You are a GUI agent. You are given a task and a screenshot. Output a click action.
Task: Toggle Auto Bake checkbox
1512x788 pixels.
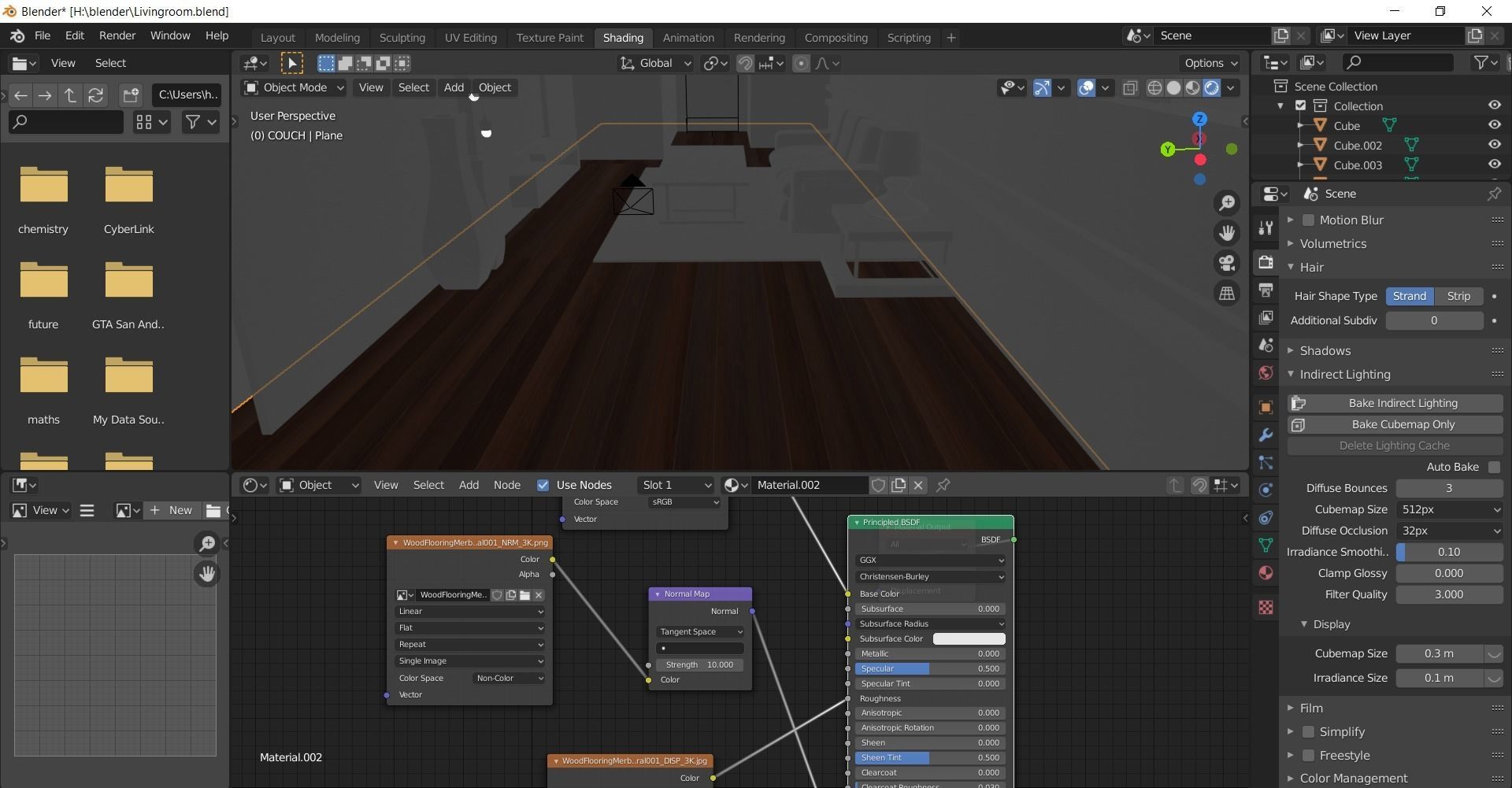click(1494, 467)
